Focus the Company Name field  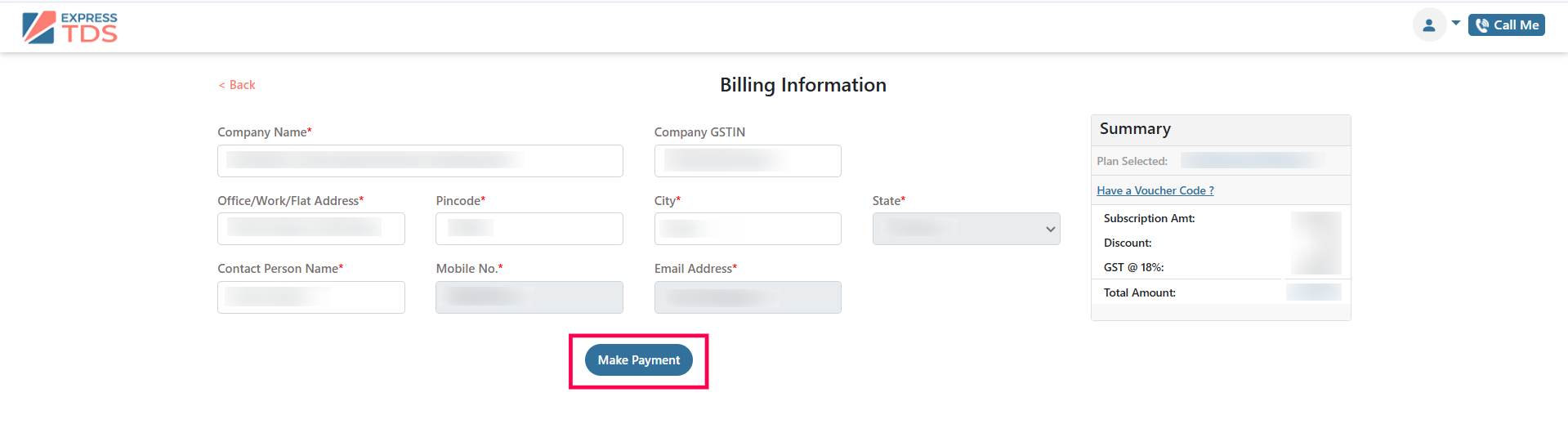pyautogui.click(x=420, y=161)
